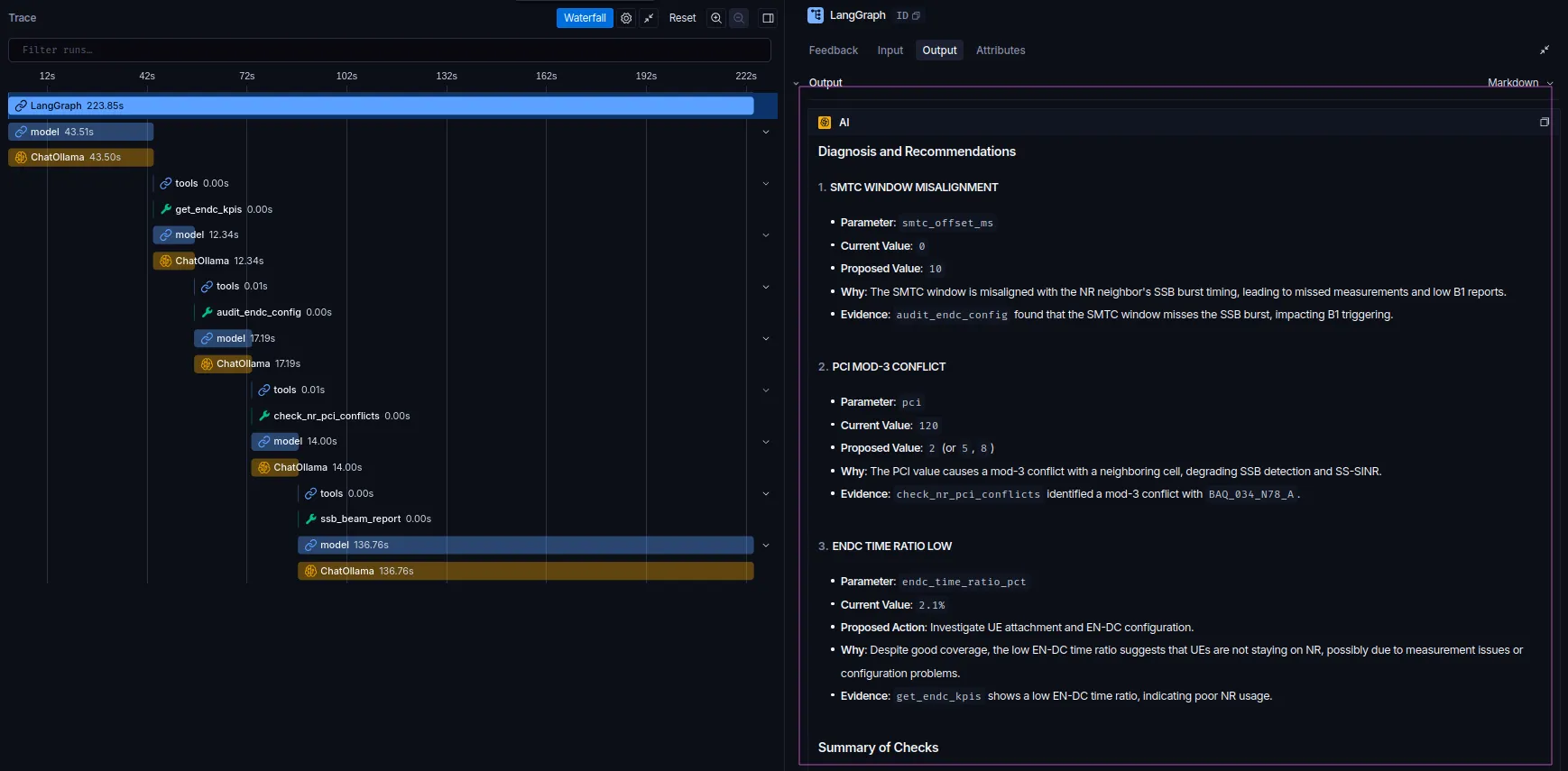Switch to the Input tab
Image resolution: width=1568 pixels, height=771 pixels.
pyautogui.click(x=890, y=50)
